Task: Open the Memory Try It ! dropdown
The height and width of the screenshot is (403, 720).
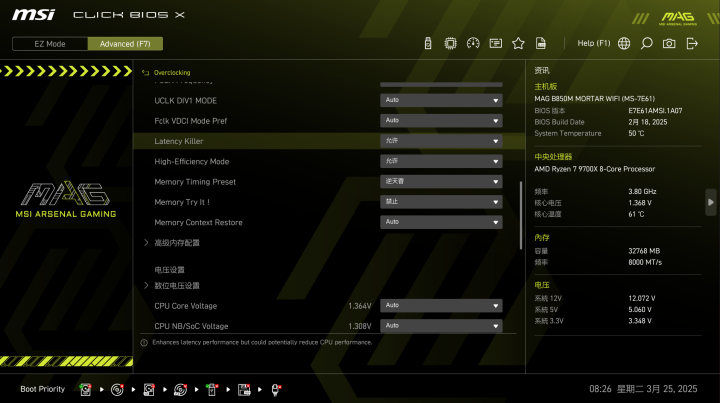Action: coord(441,202)
